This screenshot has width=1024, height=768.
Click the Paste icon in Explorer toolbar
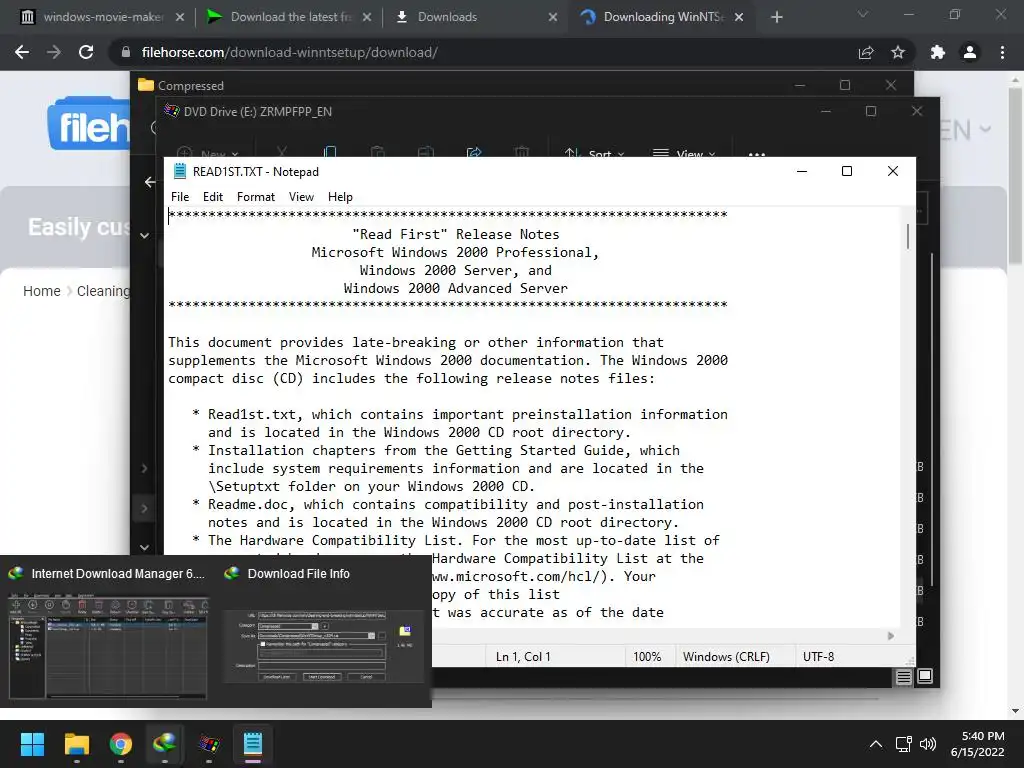click(377, 152)
